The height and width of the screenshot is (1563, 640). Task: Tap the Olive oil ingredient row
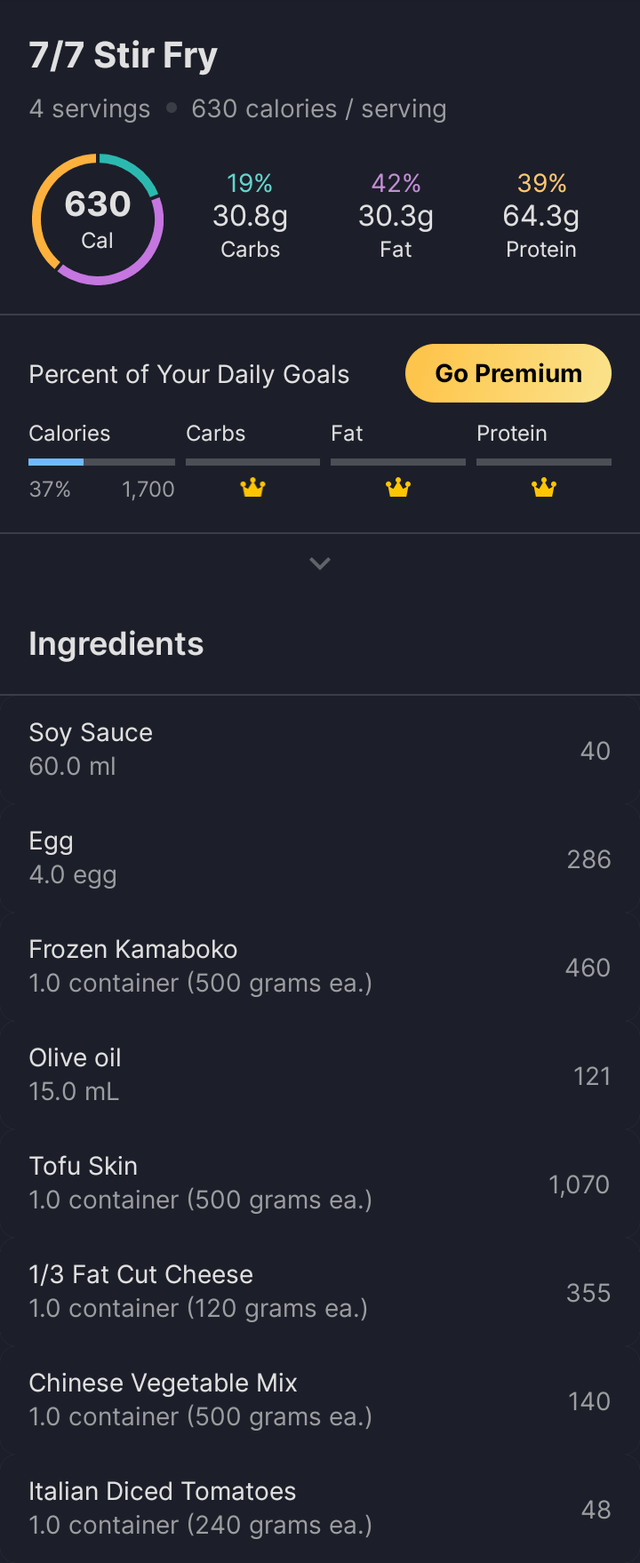pyautogui.click(x=320, y=1075)
